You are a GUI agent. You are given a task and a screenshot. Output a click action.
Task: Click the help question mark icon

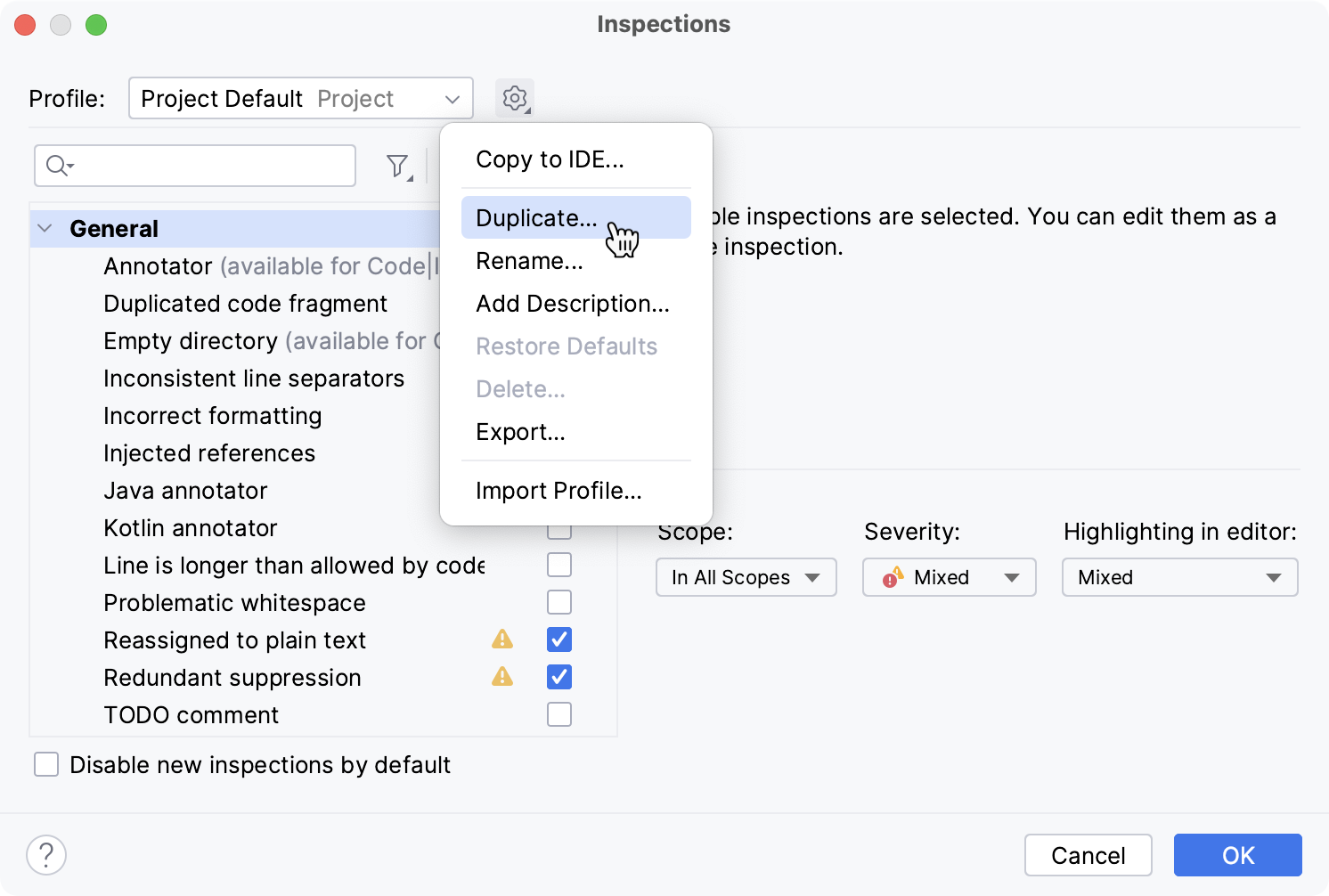(x=46, y=854)
